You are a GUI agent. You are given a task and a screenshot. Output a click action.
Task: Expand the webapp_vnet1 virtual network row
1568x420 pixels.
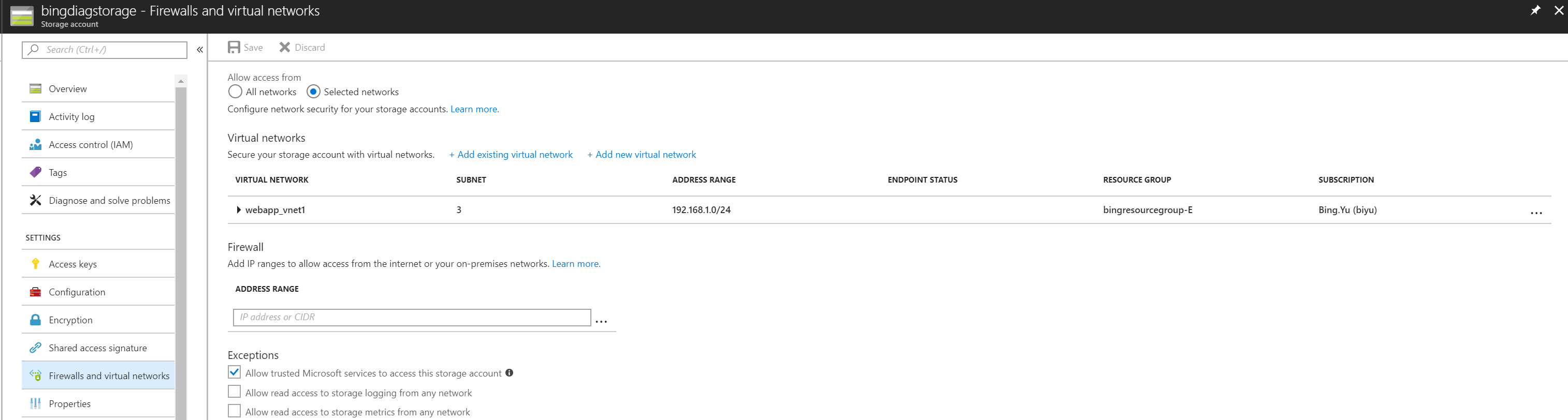point(239,209)
